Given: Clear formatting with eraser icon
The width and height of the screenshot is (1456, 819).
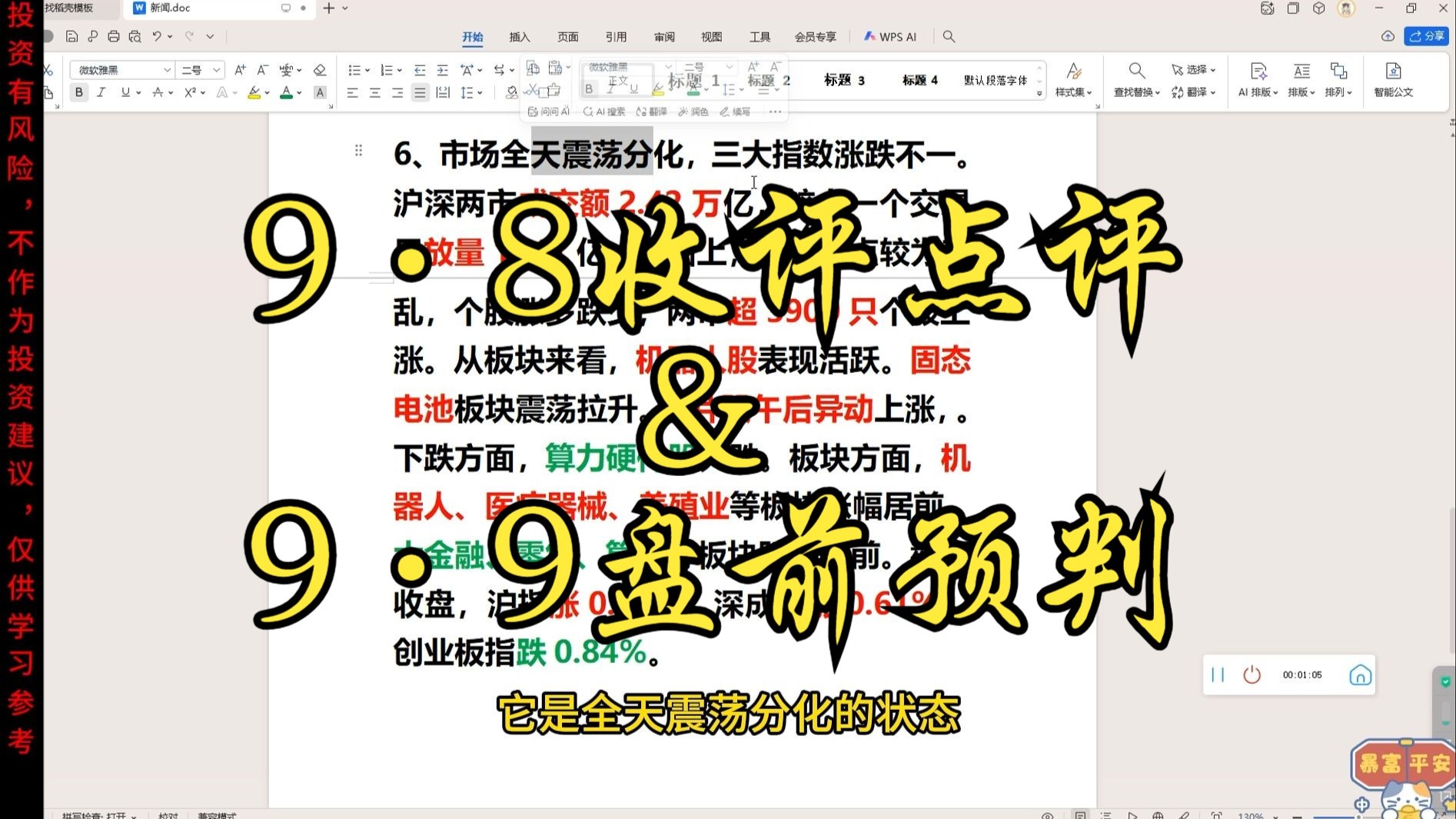Looking at the screenshot, I should point(320,70).
